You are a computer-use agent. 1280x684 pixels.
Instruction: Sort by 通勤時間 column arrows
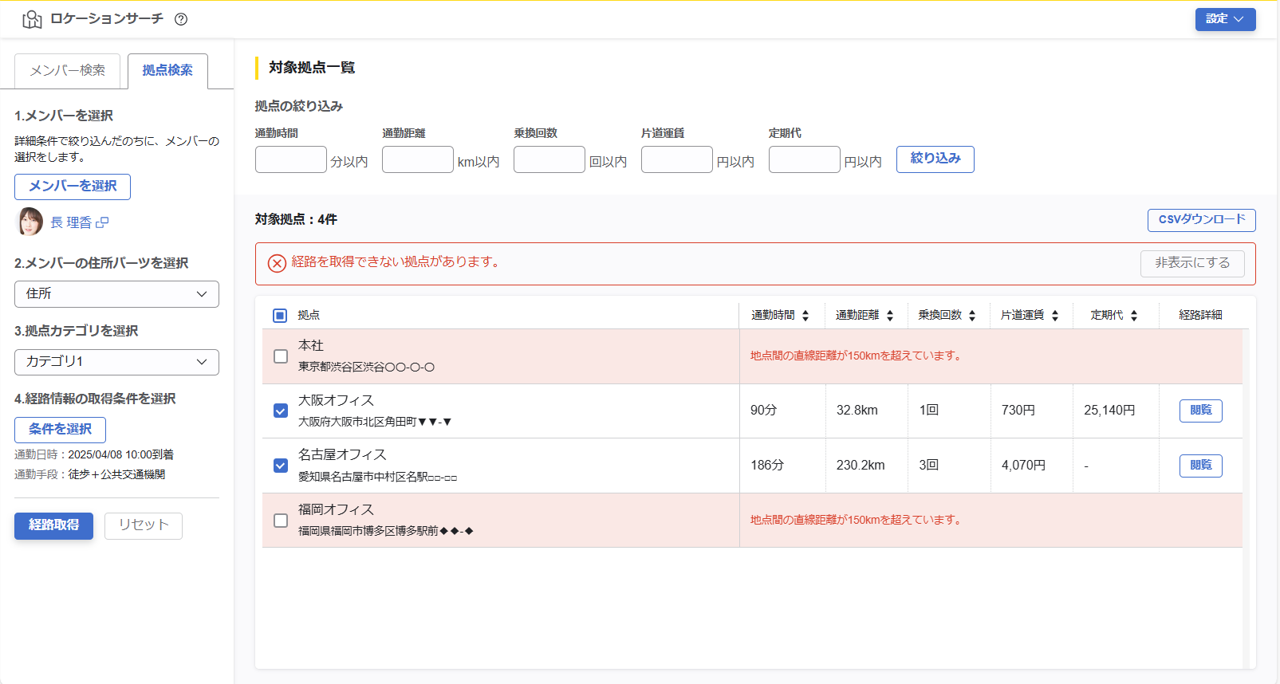806,316
